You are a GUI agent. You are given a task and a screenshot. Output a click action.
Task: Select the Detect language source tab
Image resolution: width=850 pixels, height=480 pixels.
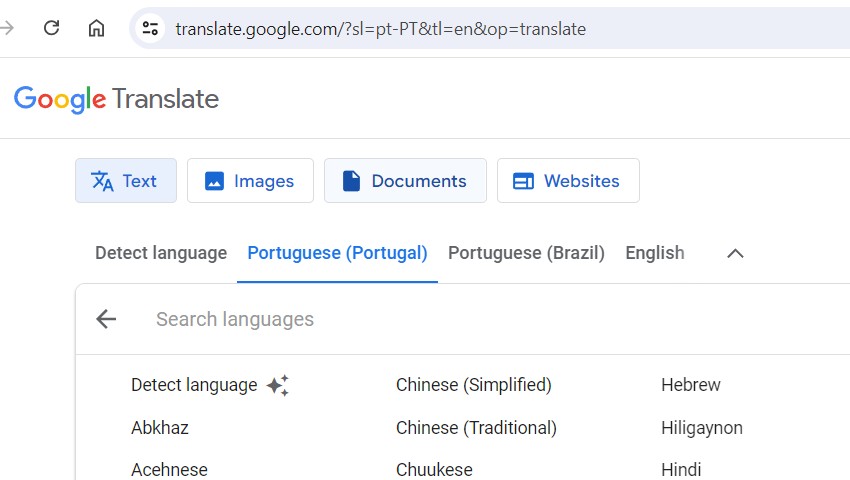[161, 253]
